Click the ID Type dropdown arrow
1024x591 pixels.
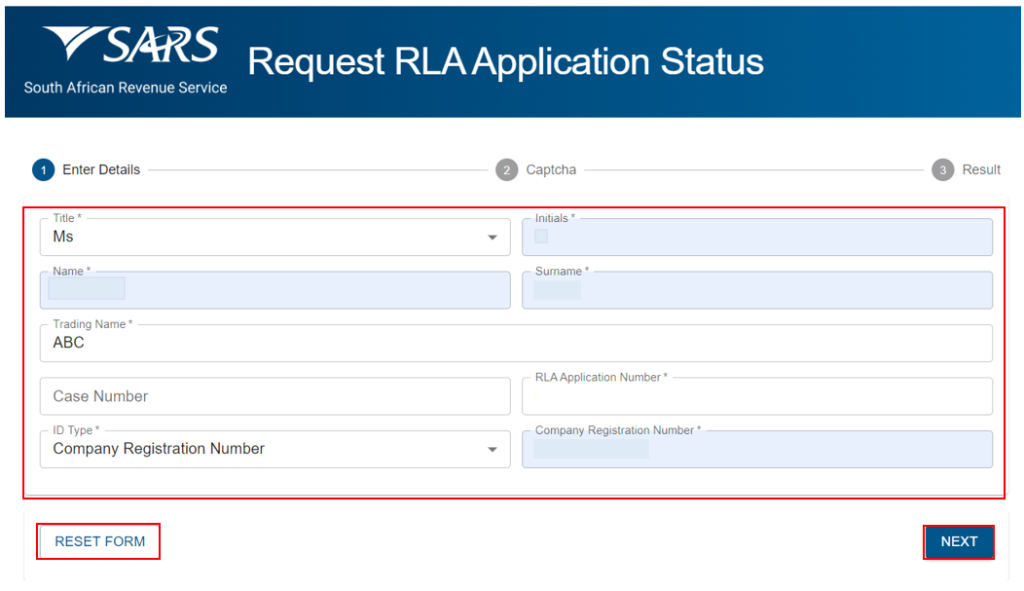click(x=492, y=449)
